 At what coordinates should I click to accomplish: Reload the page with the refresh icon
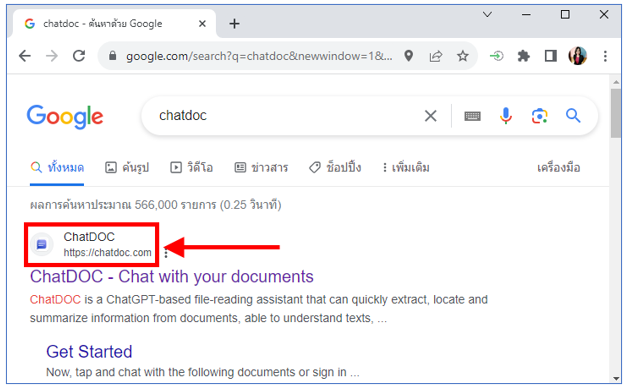[x=79, y=56]
